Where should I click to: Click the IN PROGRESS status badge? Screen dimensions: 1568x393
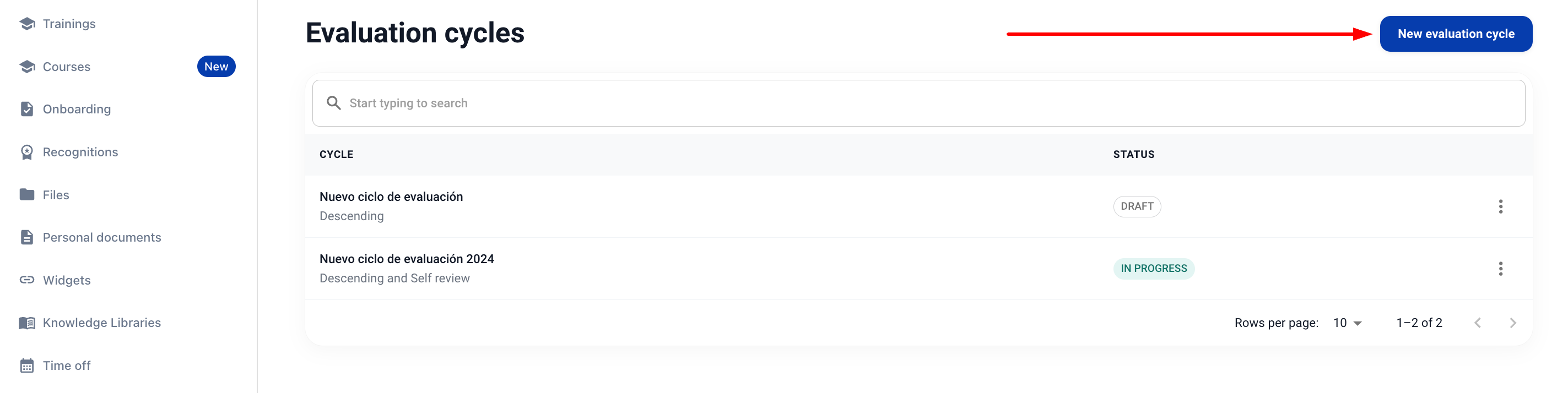(1153, 269)
